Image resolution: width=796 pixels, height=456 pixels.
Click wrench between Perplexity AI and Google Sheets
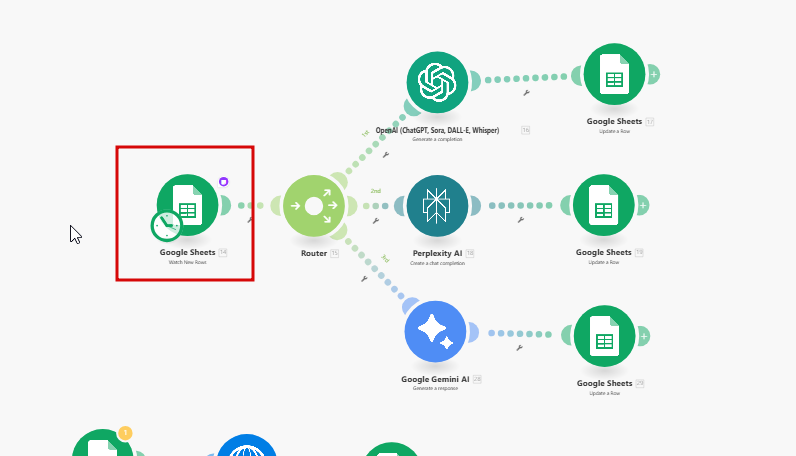(521, 220)
